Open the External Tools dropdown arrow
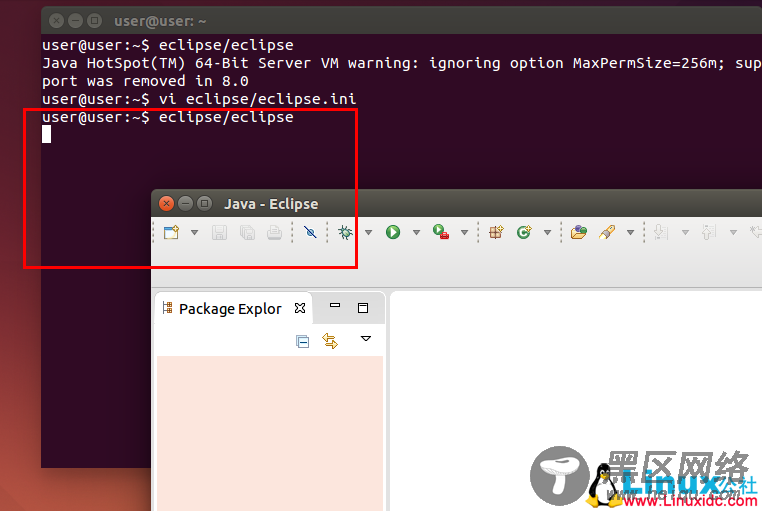 (x=465, y=233)
